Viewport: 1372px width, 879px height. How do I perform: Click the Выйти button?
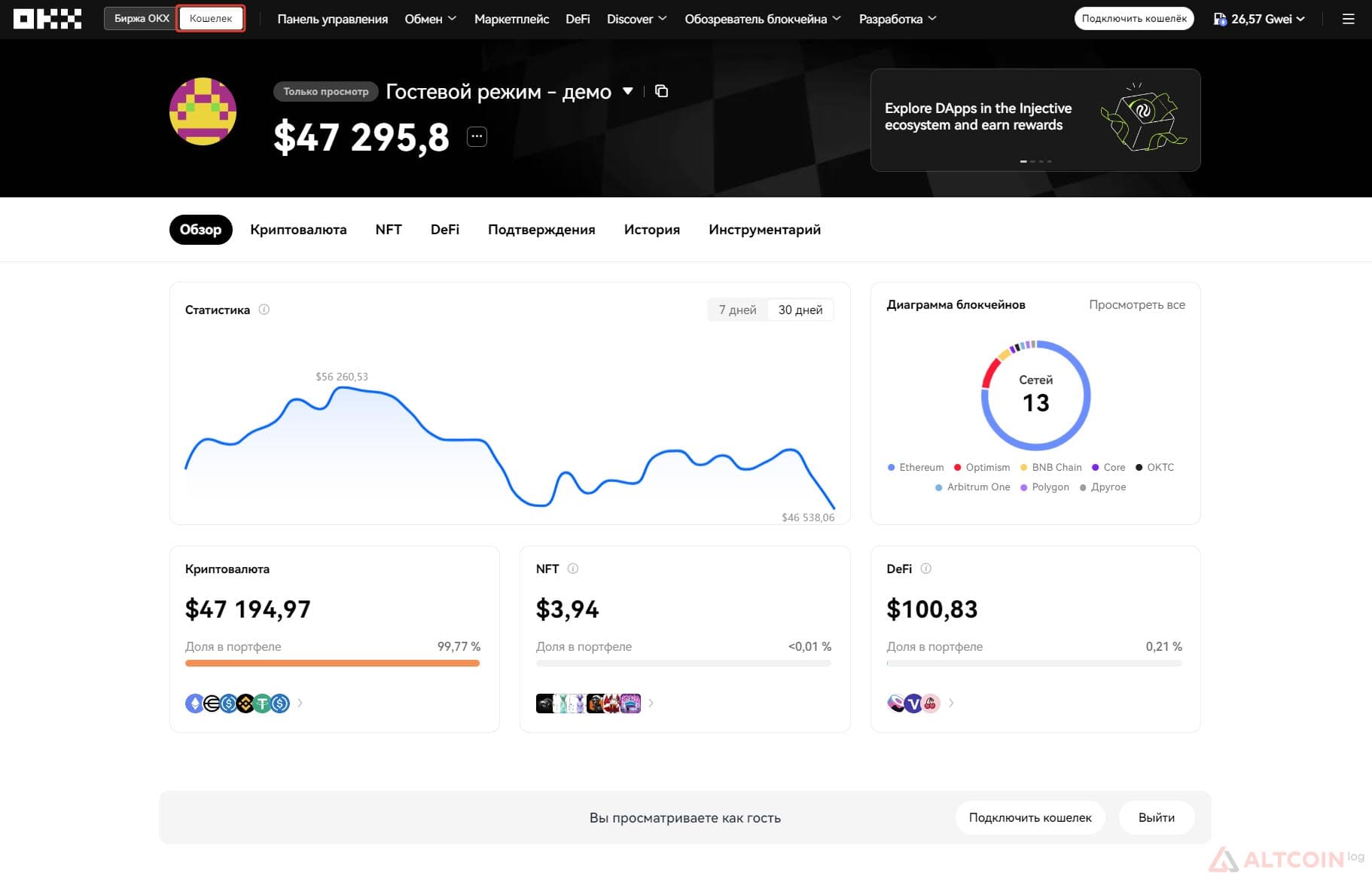click(1157, 818)
